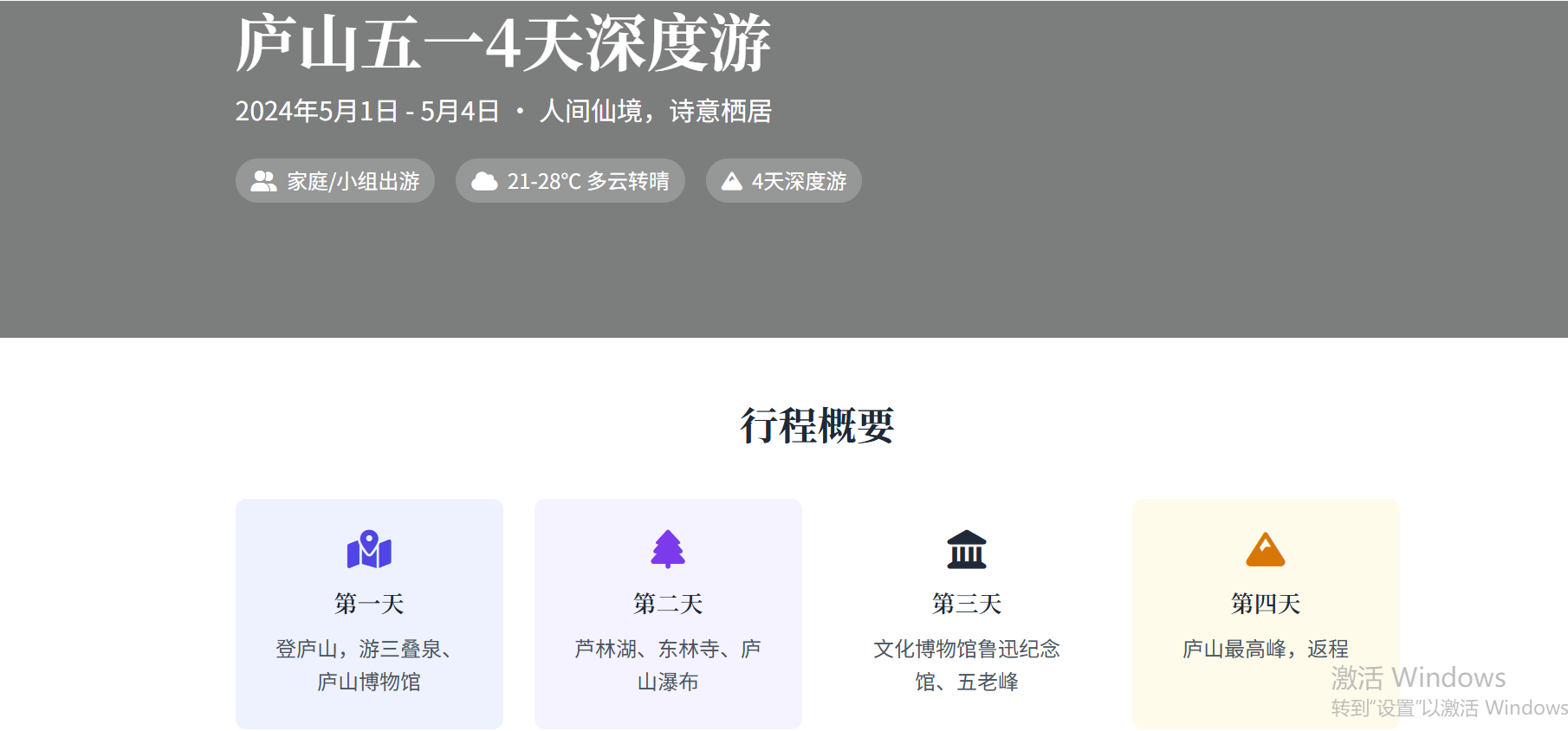The width and height of the screenshot is (1568, 731).
Task: Click the people icon in 家庭/小组出游 badge
Action: 263,181
